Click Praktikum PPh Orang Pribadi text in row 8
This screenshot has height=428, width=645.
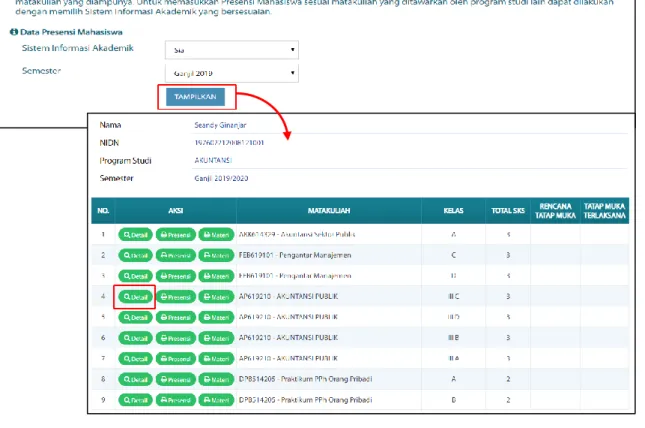pos(326,379)
